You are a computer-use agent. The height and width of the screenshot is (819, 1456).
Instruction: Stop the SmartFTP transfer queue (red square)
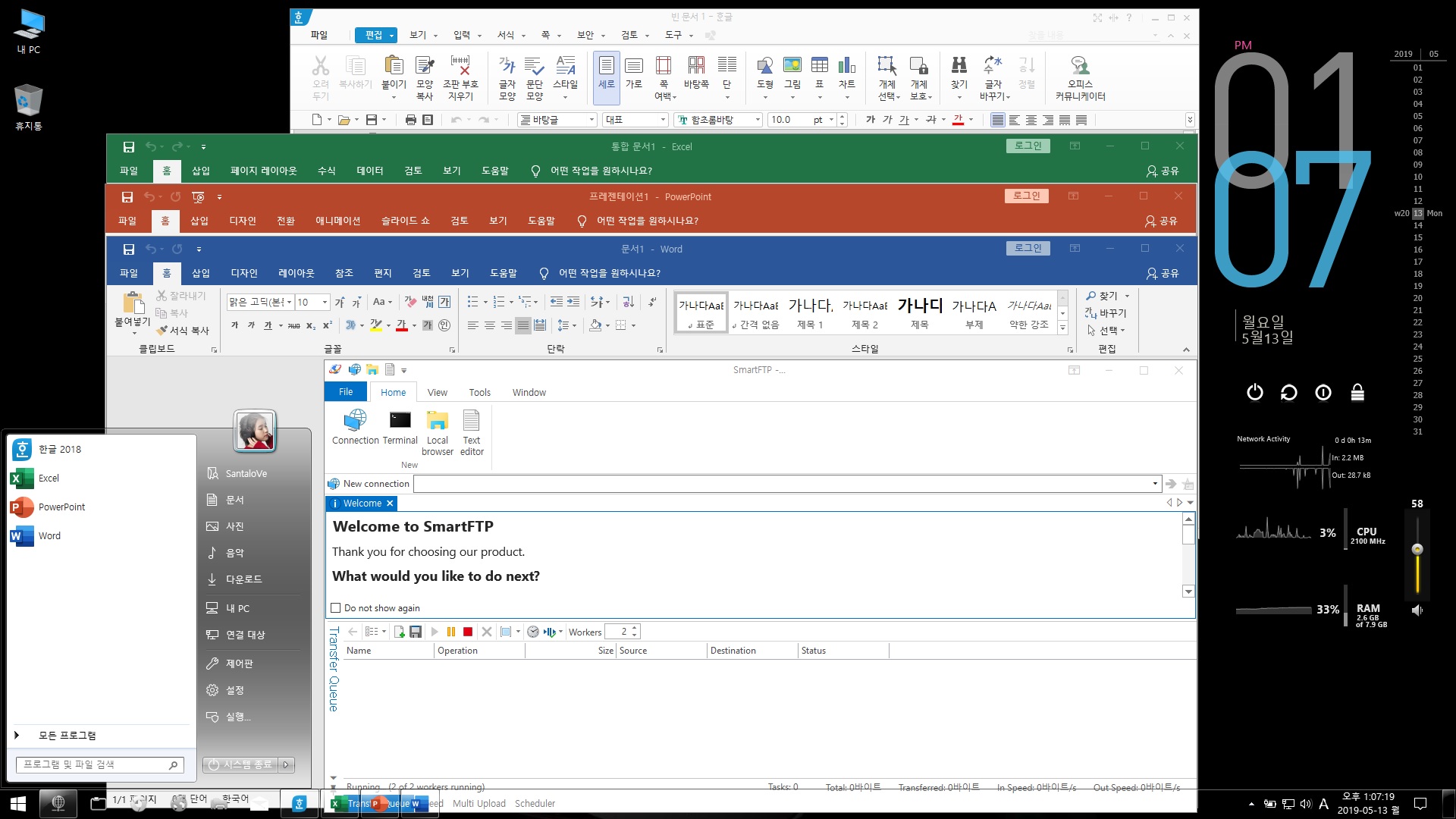pos(468,632)
